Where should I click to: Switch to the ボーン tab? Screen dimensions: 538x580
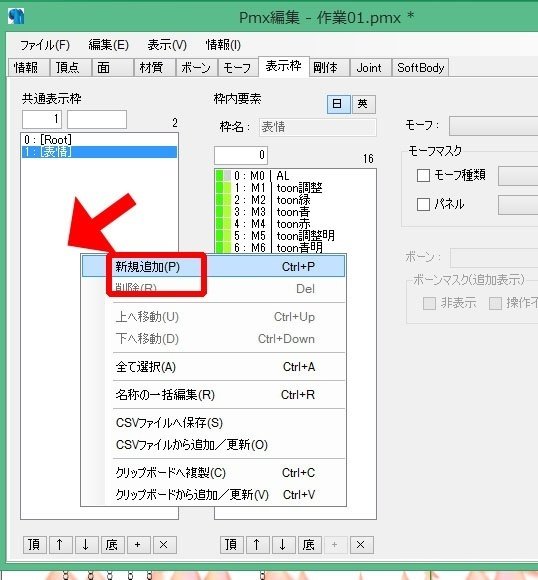point(196,68)
